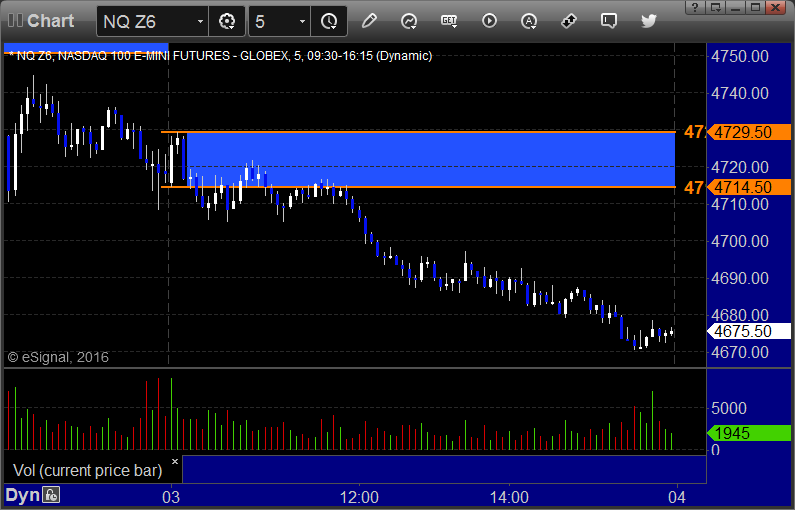Screen dimensions: 795x510
Task: Click the 12:00 time axis label
Action: coord(359,497)
